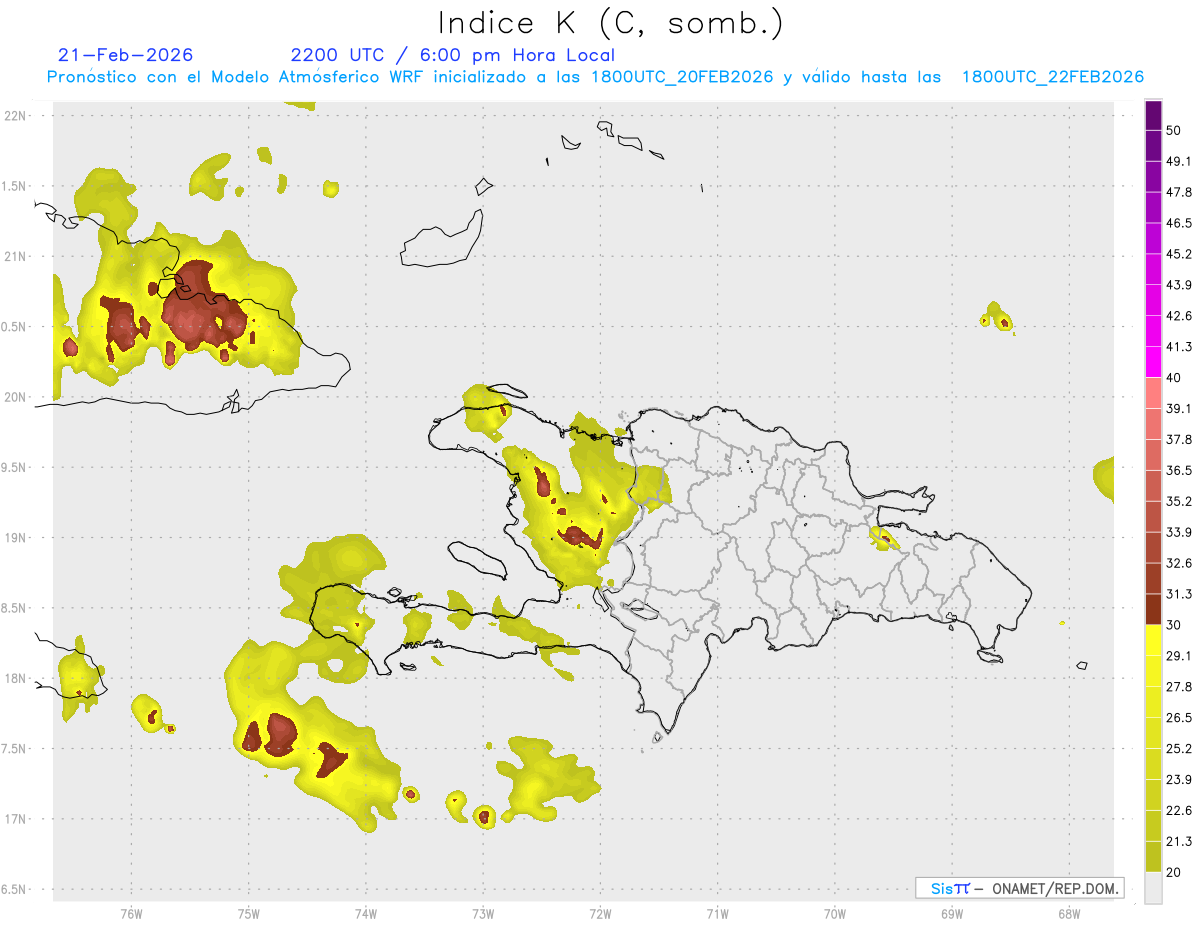Click the magenta band between 41.3 and 42.6
1200x927 pixels.
coord(1153,332)
